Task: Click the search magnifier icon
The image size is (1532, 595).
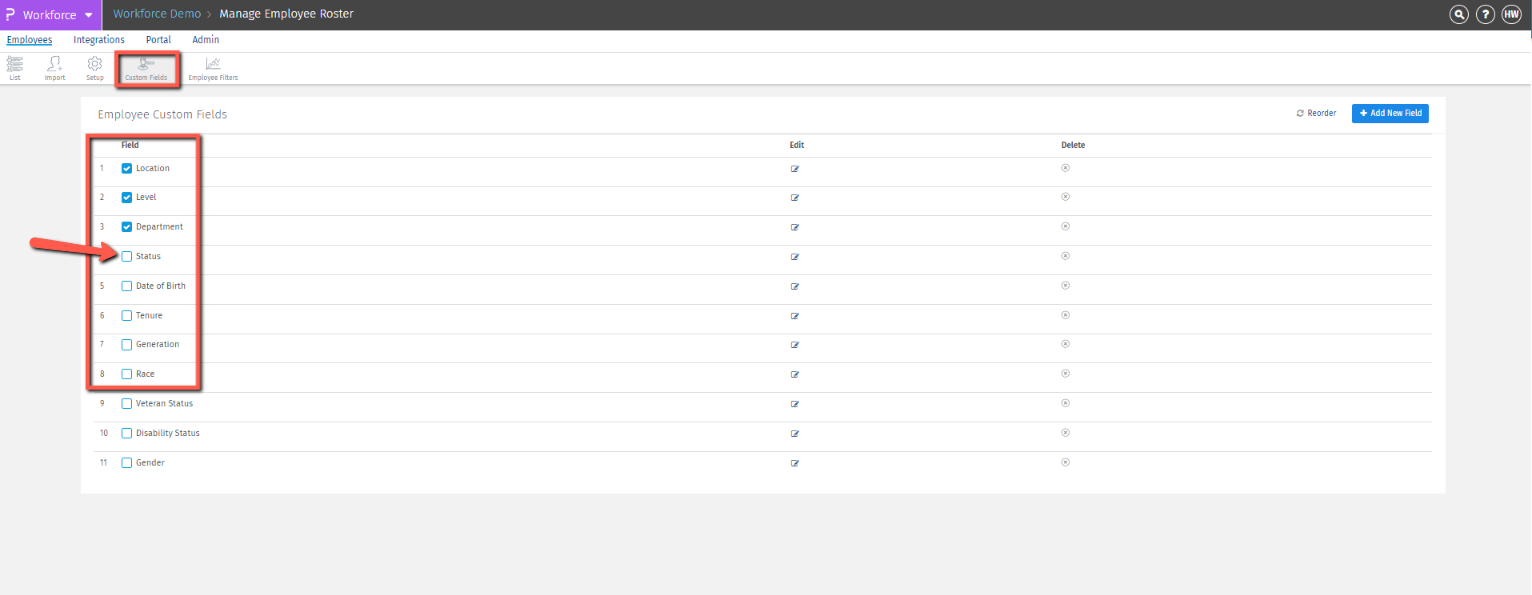Action: pyautogui.click(x=1460, y=15)
